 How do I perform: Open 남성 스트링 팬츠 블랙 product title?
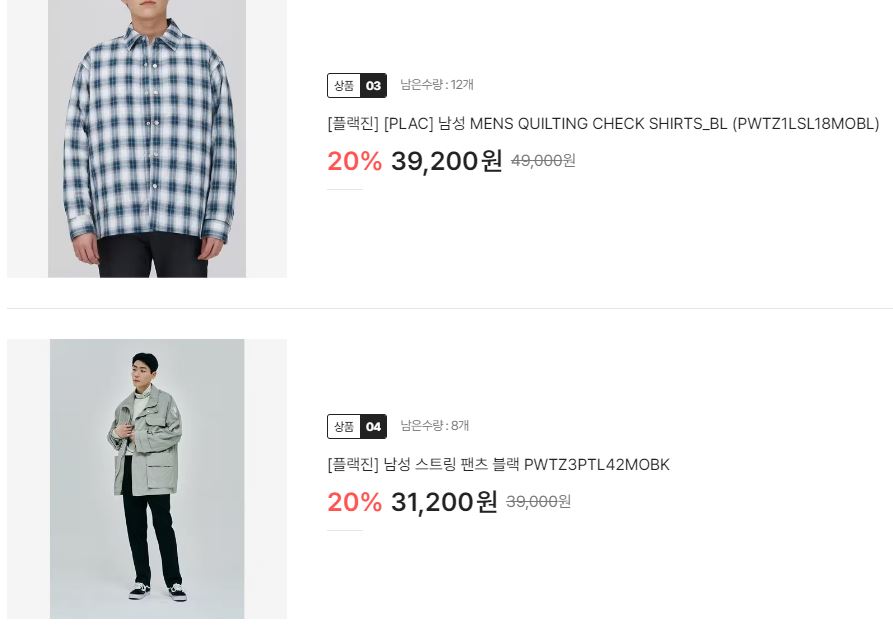click(x=498, y=464)
